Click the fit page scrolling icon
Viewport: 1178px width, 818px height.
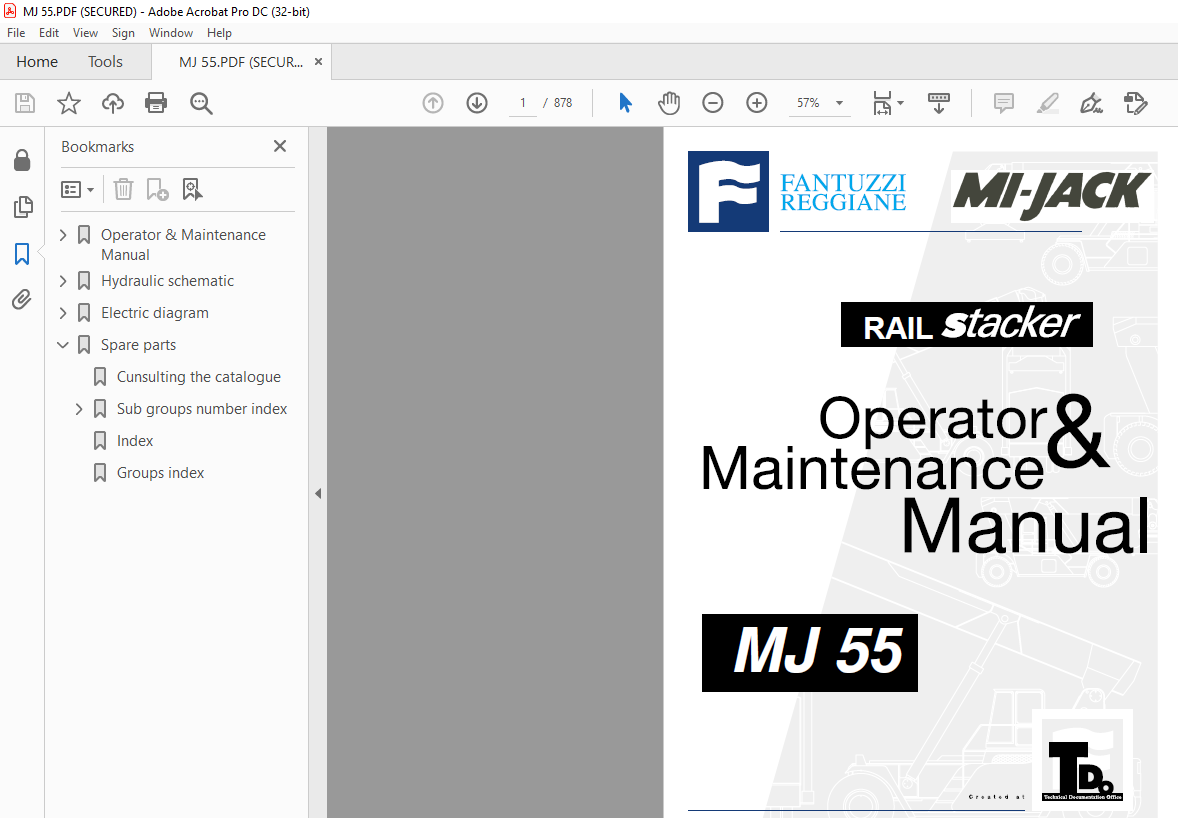[882, 103]
